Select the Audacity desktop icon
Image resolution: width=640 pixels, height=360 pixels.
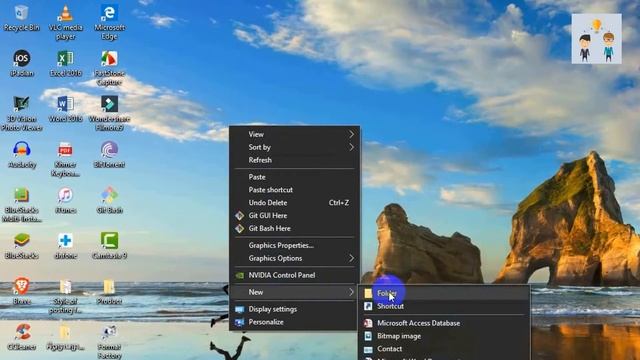coord(22,155)
